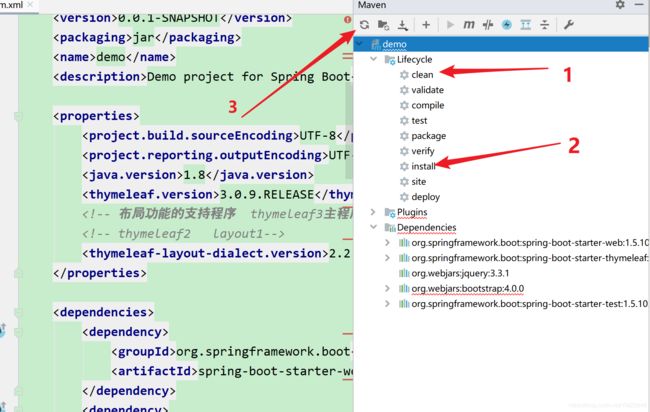Click library icon beside jquery dependency

tap(404, 273)
